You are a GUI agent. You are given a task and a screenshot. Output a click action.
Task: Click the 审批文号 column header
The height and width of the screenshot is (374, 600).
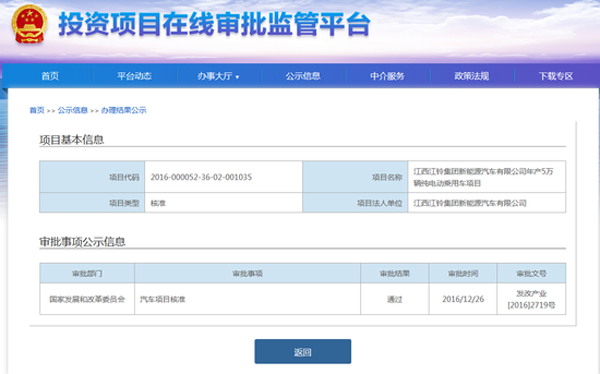(x=531, y=273)
